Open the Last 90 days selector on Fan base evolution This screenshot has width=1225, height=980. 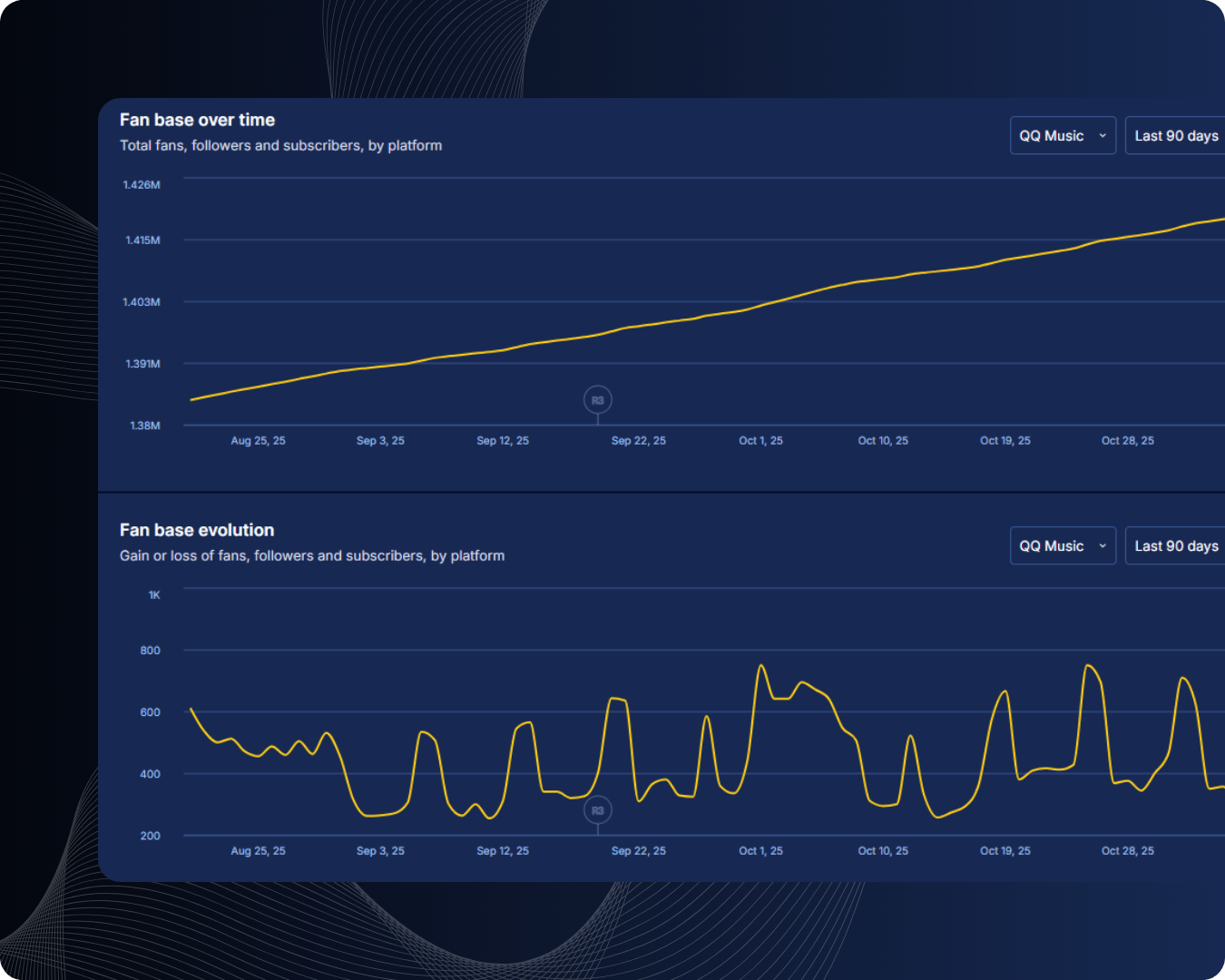(1176, 545)
